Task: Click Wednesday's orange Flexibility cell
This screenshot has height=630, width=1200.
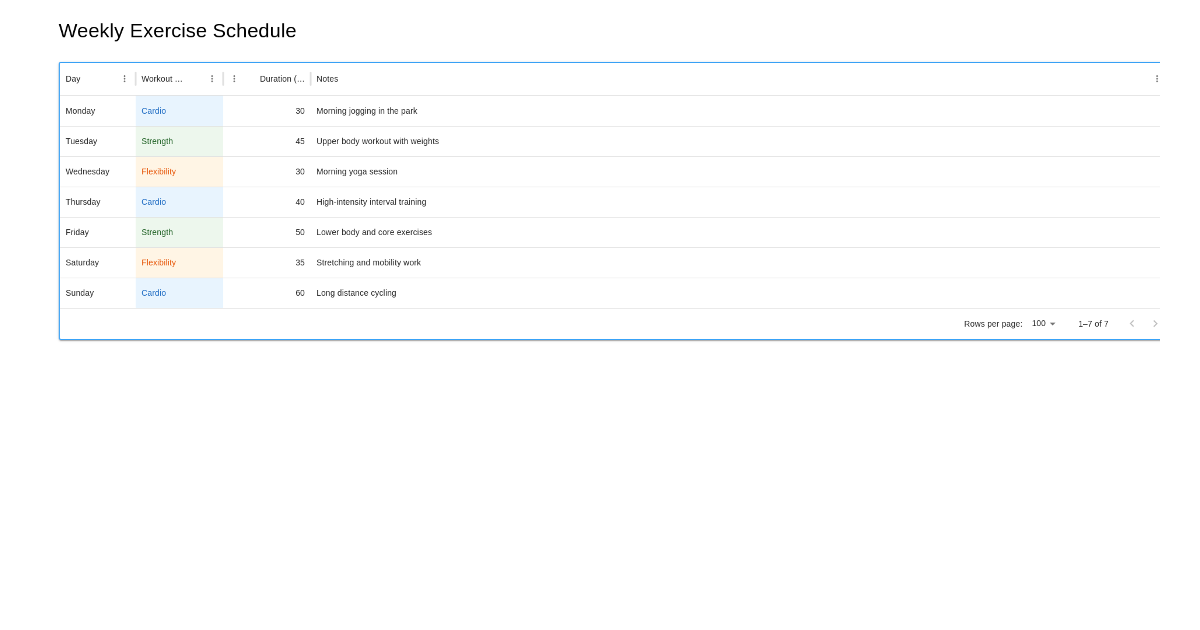Action: coord(158,171)
